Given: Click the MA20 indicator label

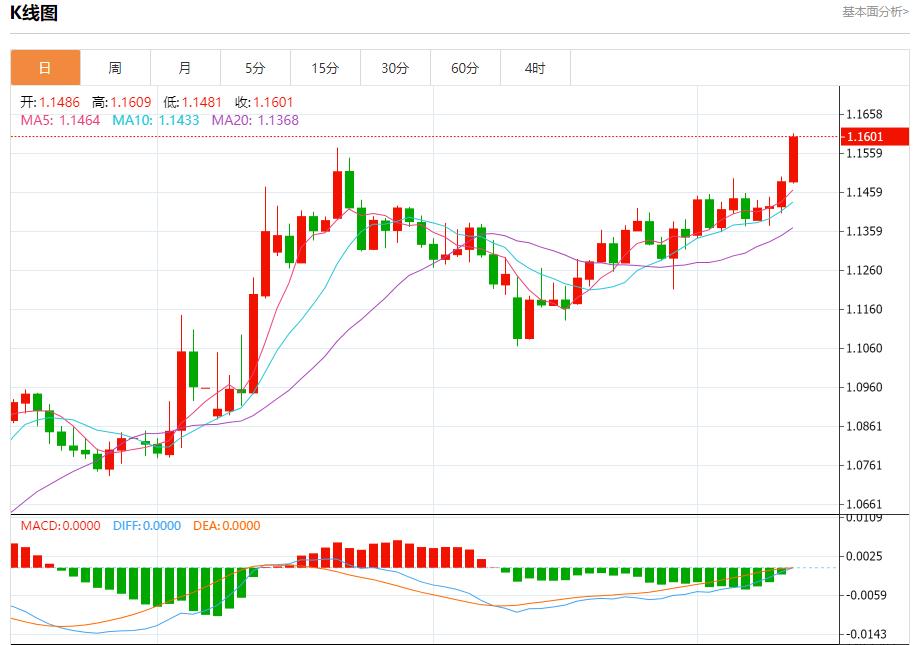Looking at the screenshot, I should pos(255,120).
